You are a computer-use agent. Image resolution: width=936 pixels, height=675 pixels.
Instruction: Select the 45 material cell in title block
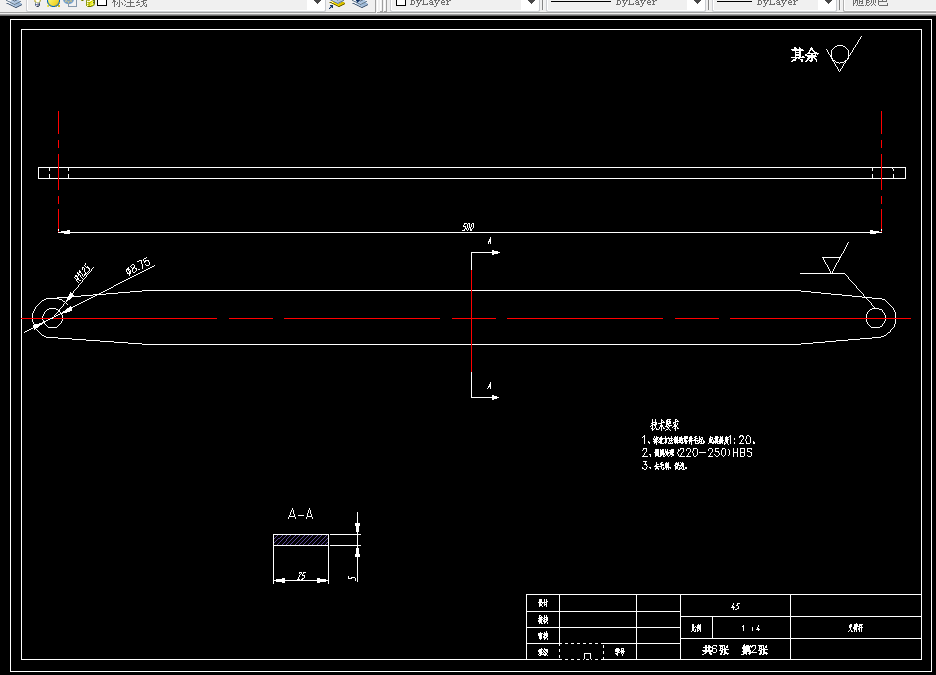(x=735, y=606)
